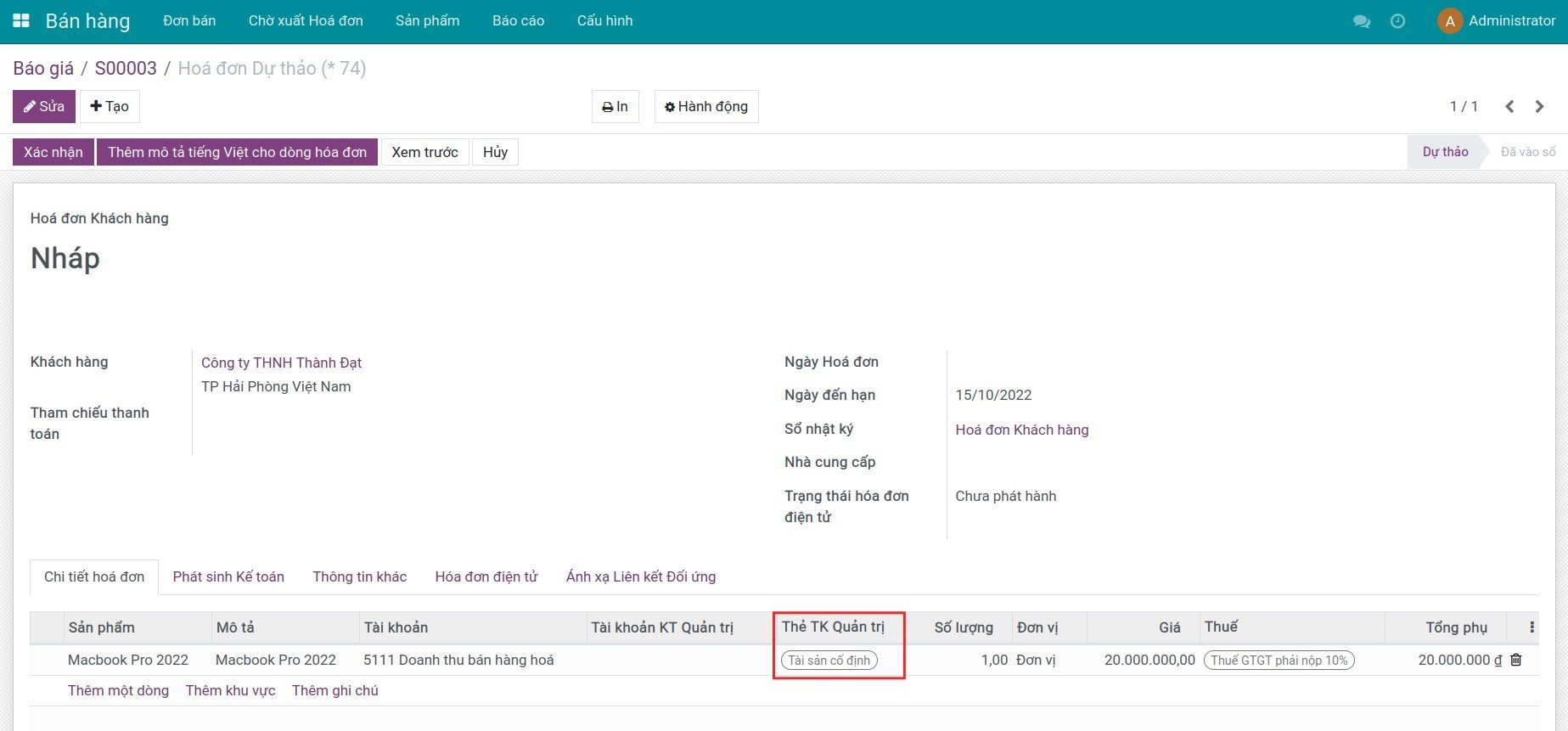Open the conversations chat icon
The height and width of the screenshot is (731, 1568).
tap(1362, 21)
